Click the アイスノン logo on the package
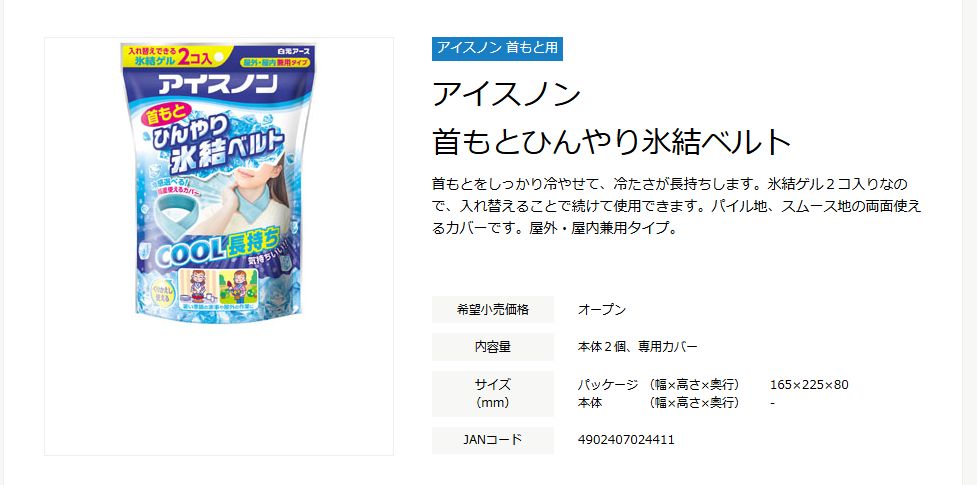This screenshot has height=485, width=977. [216, 84]
